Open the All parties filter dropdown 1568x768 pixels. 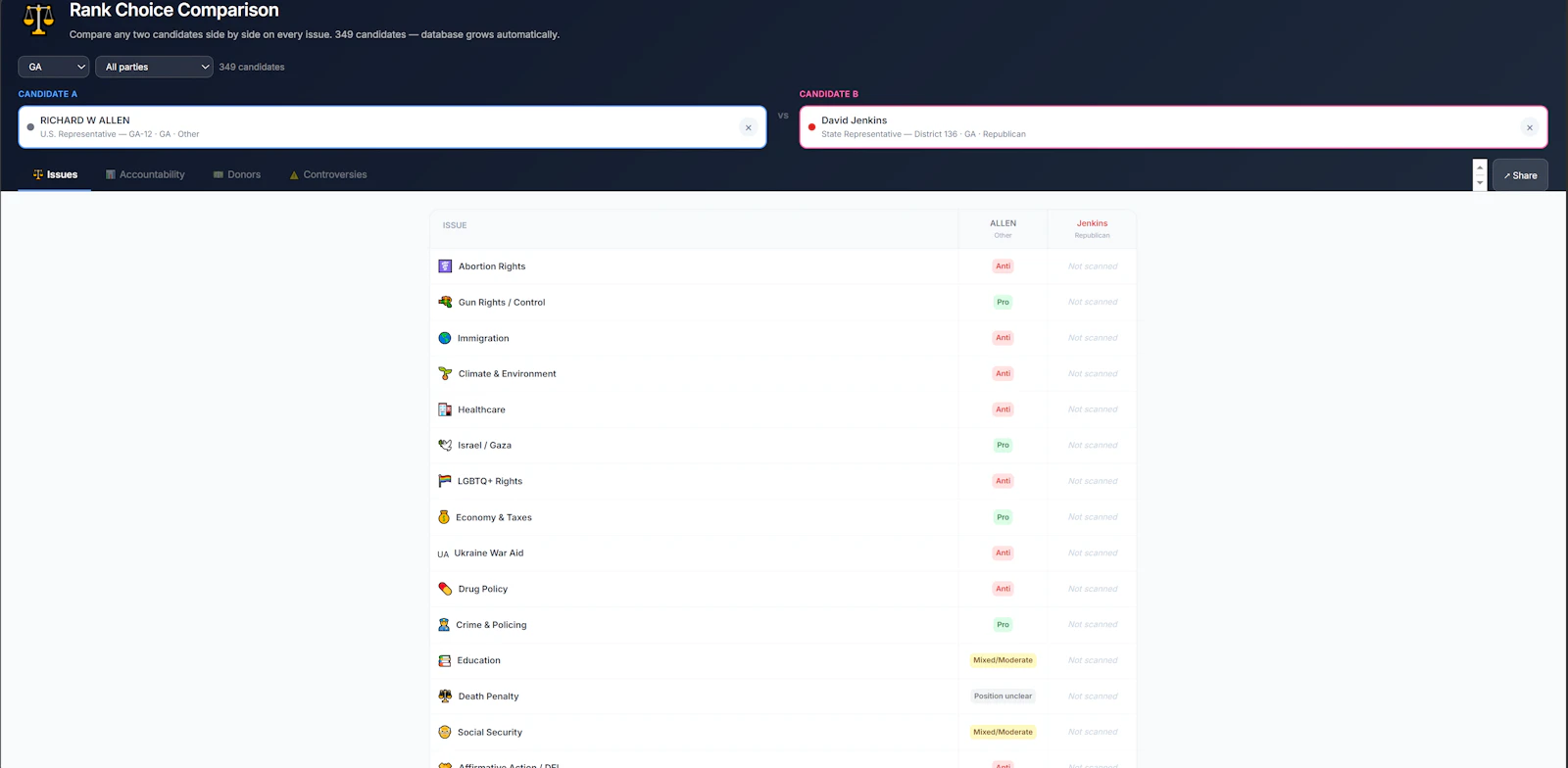tap(154, 67)
